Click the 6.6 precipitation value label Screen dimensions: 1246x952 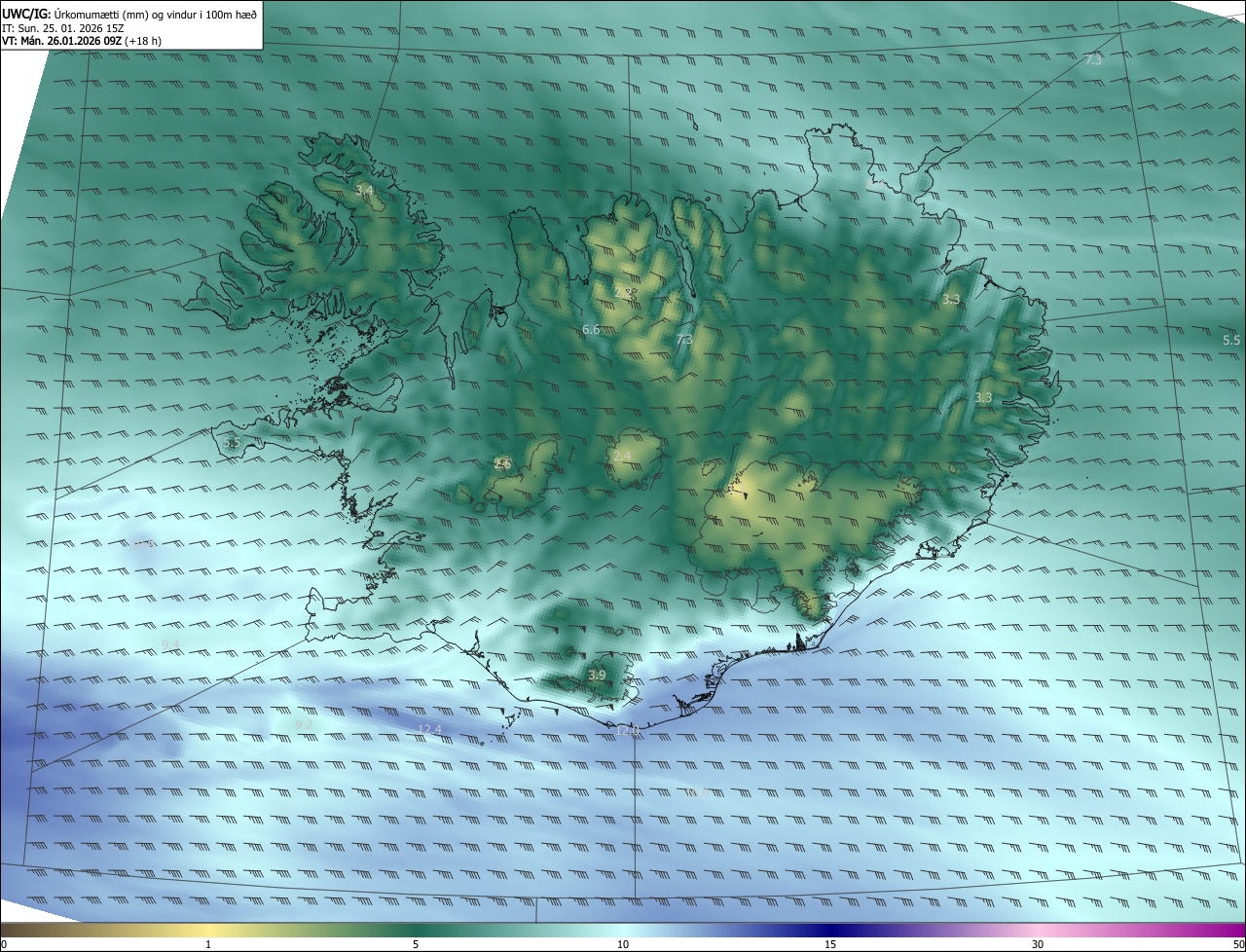click(x=591, y=330)
